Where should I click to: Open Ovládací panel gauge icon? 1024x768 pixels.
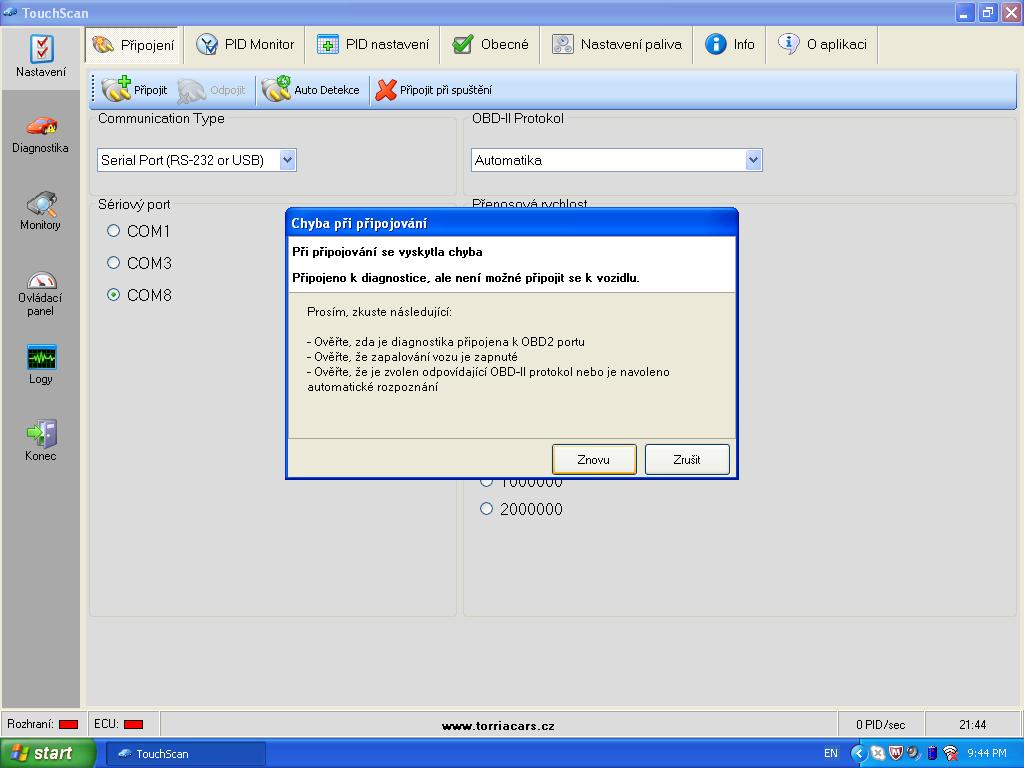coord(41,292)
